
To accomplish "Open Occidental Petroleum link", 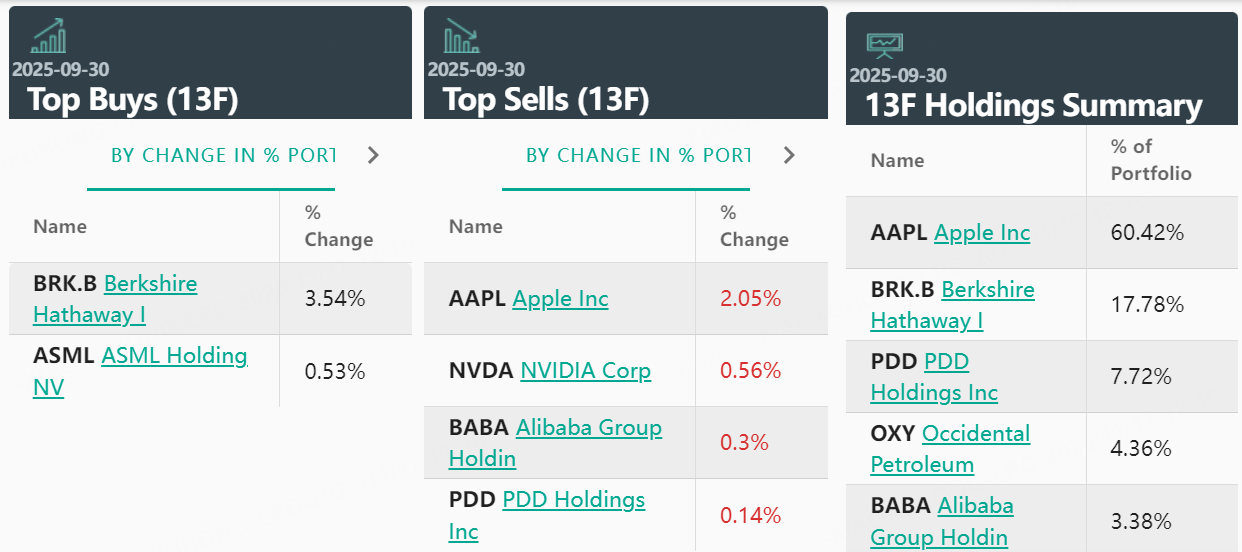I will [x=975, y=434].
